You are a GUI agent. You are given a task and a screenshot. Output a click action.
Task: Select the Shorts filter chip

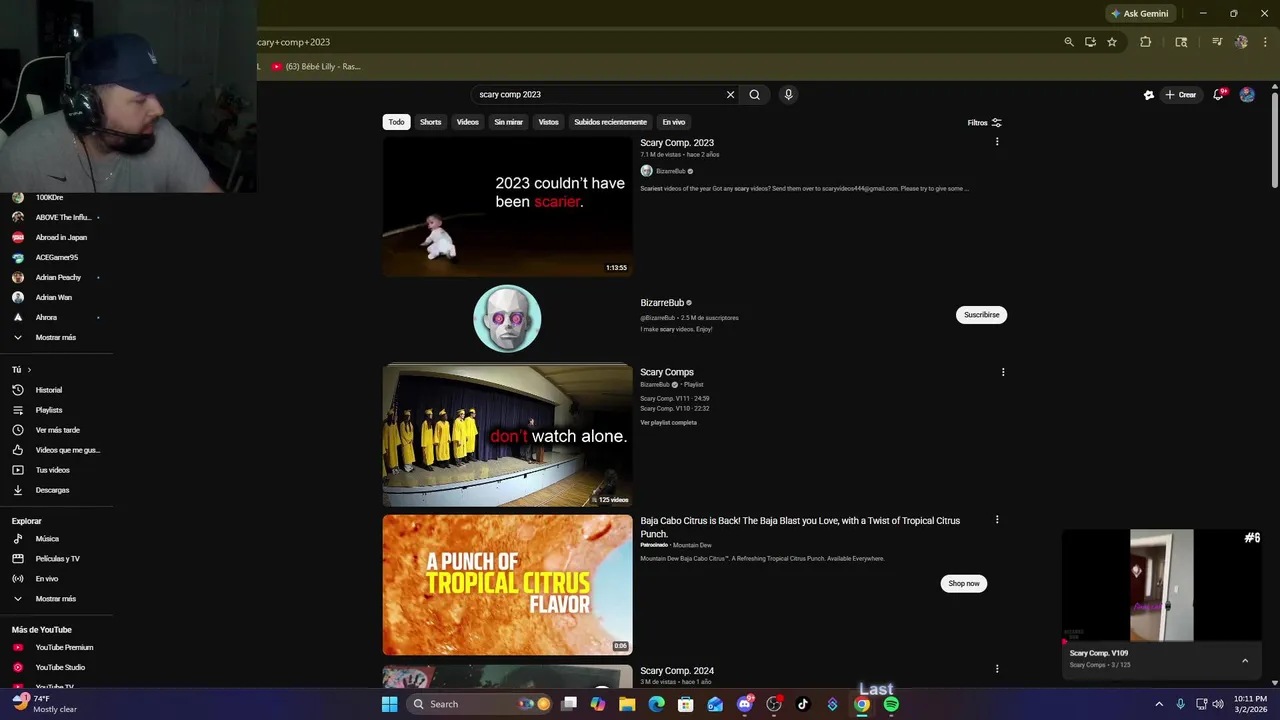point(431,122)
